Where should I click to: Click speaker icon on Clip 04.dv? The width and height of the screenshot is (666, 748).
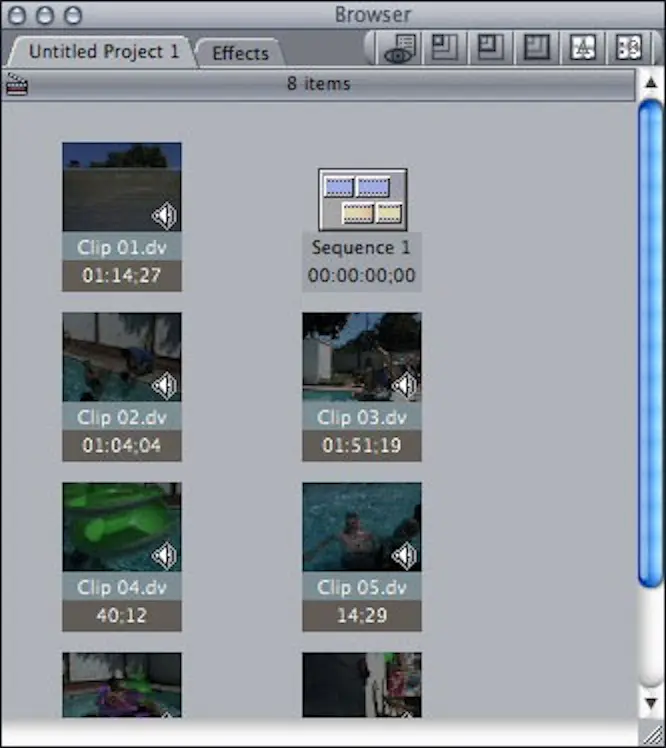[165, 555]
